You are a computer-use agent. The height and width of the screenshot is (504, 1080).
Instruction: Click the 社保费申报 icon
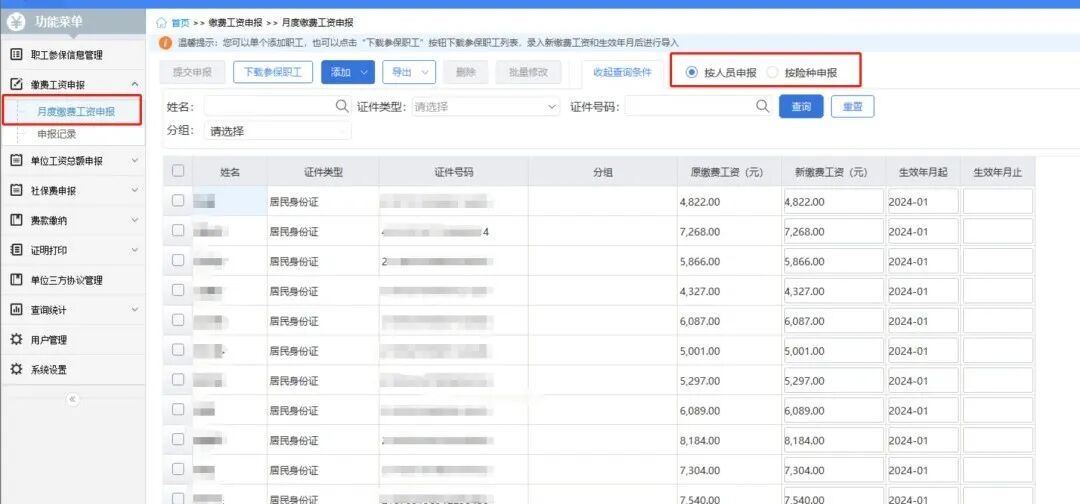17,191
